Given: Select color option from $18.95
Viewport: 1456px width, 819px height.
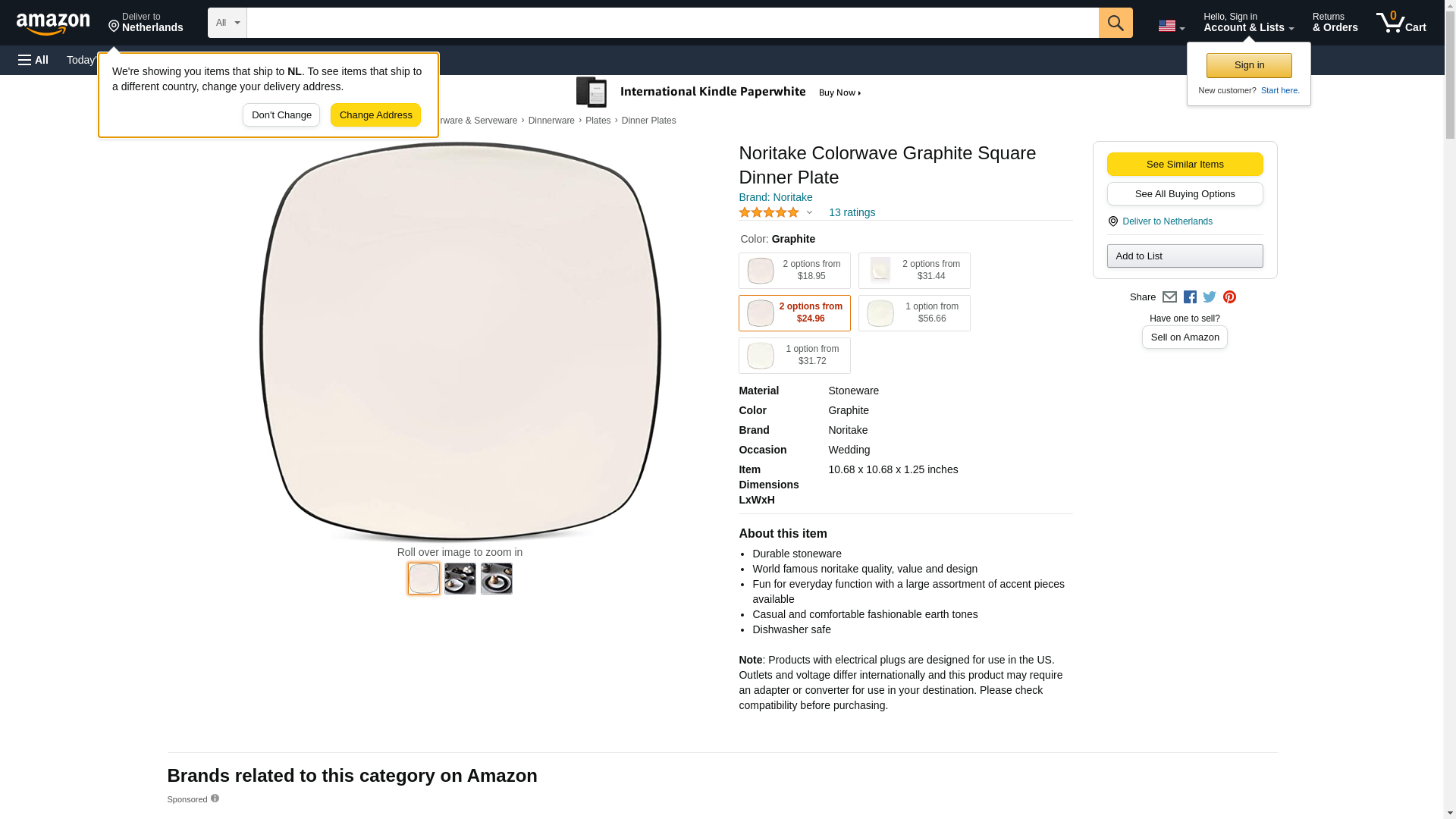Looking at the screenshot, I should click(x=794, y=271).
